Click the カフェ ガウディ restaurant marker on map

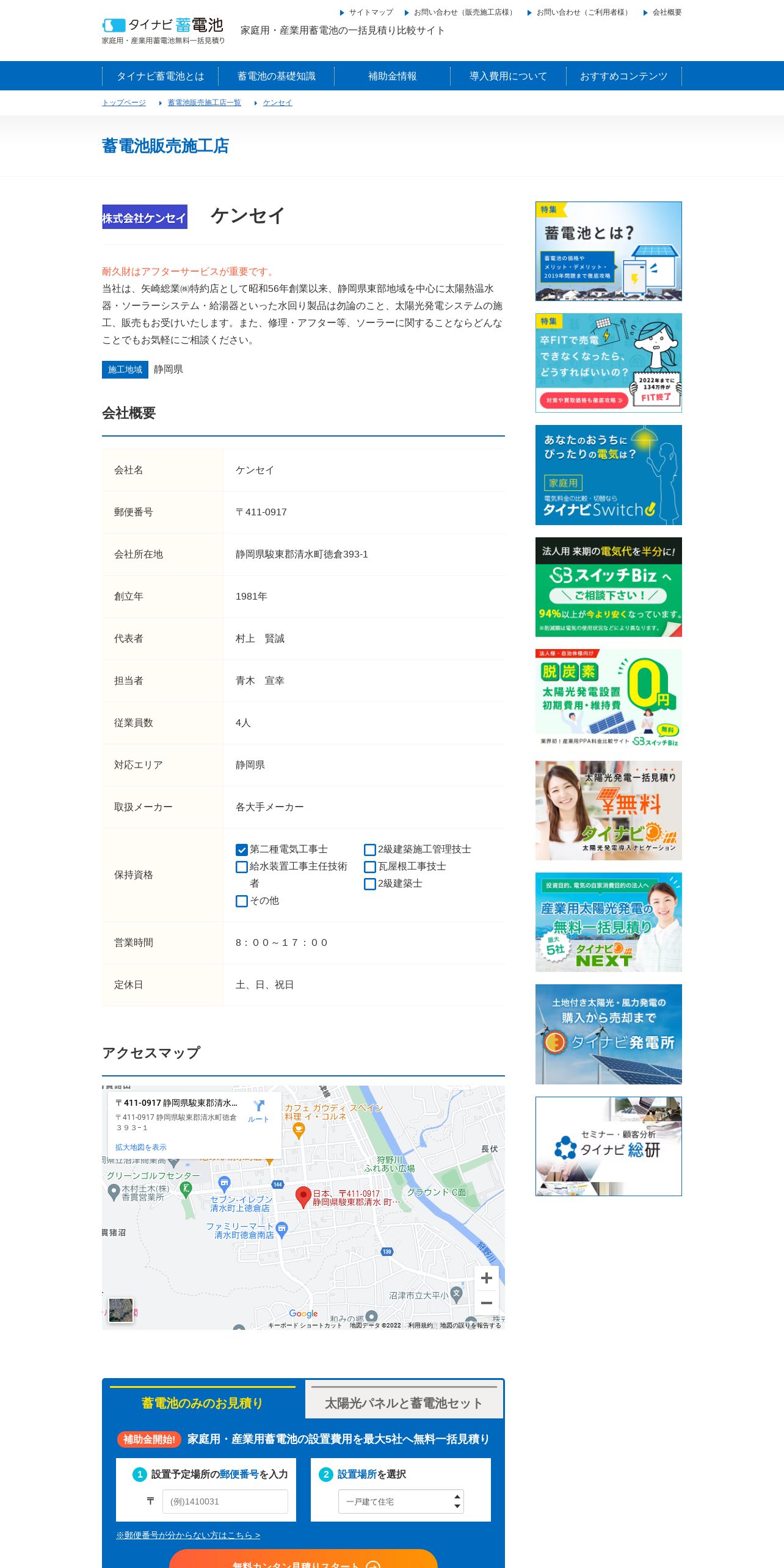(x=299, y=1131)
